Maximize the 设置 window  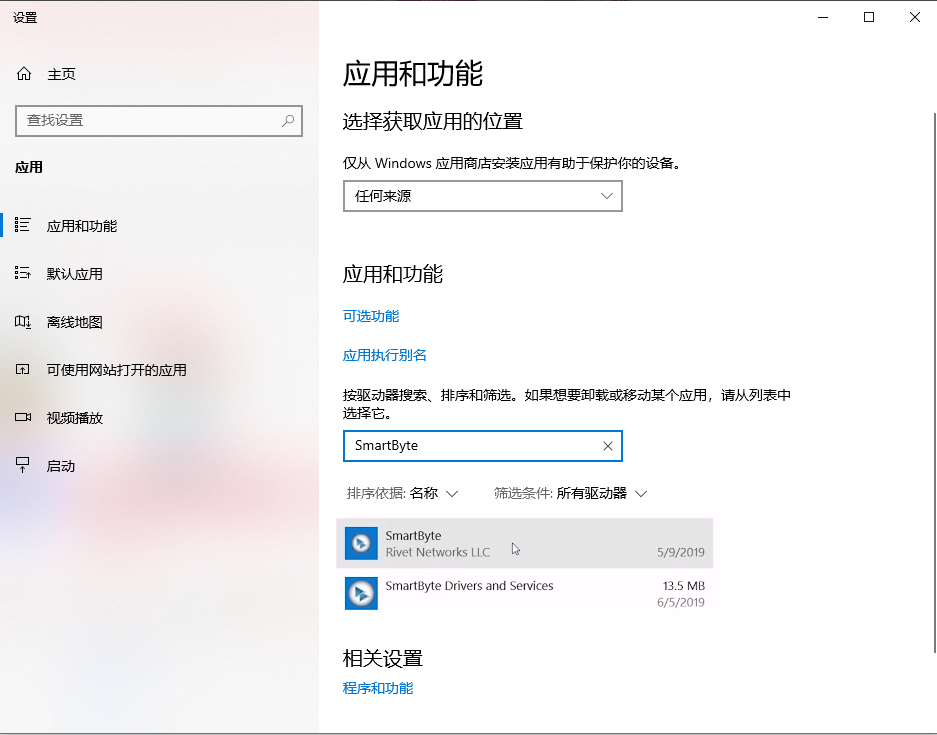[x=869, y=17]
